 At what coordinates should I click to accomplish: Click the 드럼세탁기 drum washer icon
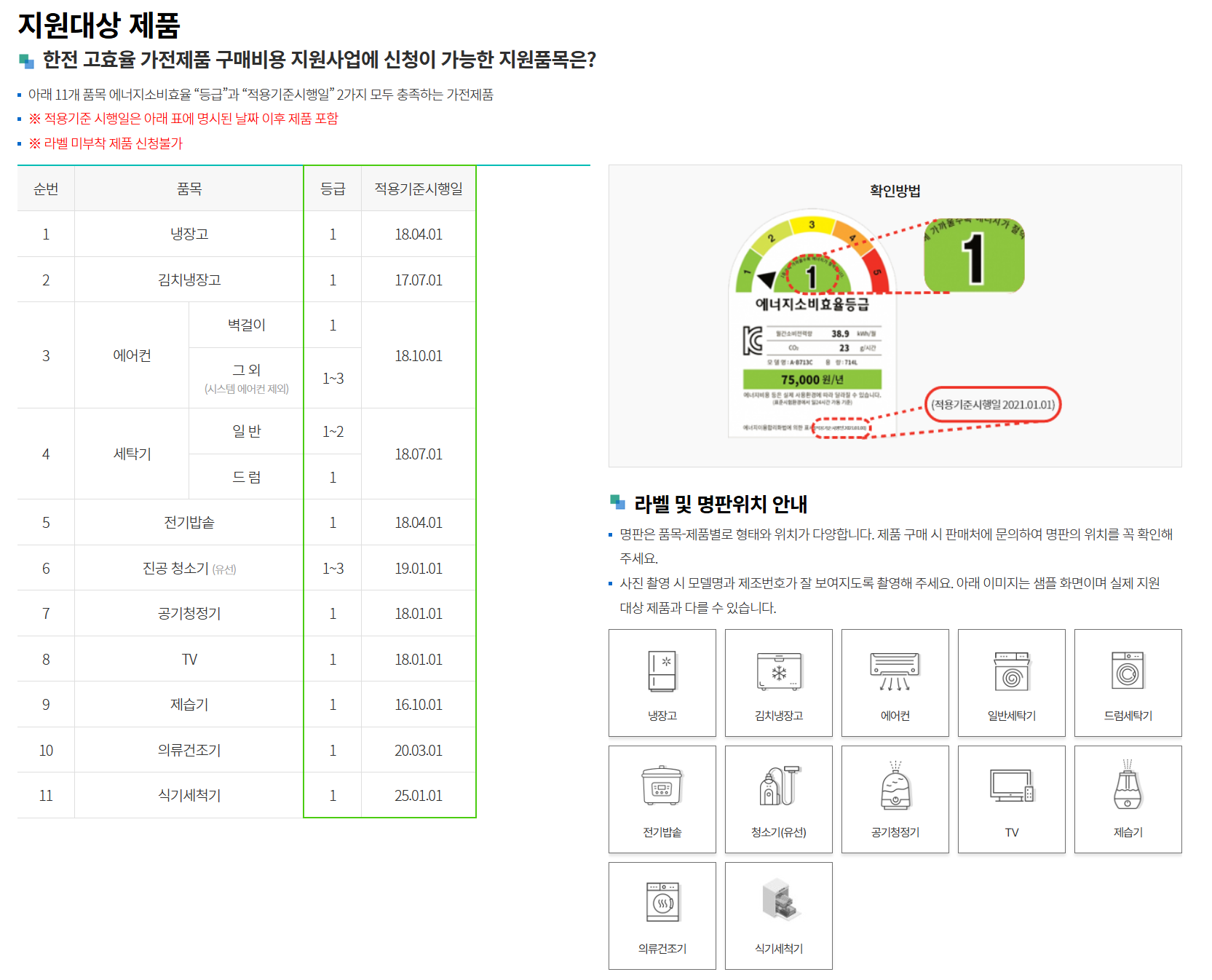tap(1128, 681)
